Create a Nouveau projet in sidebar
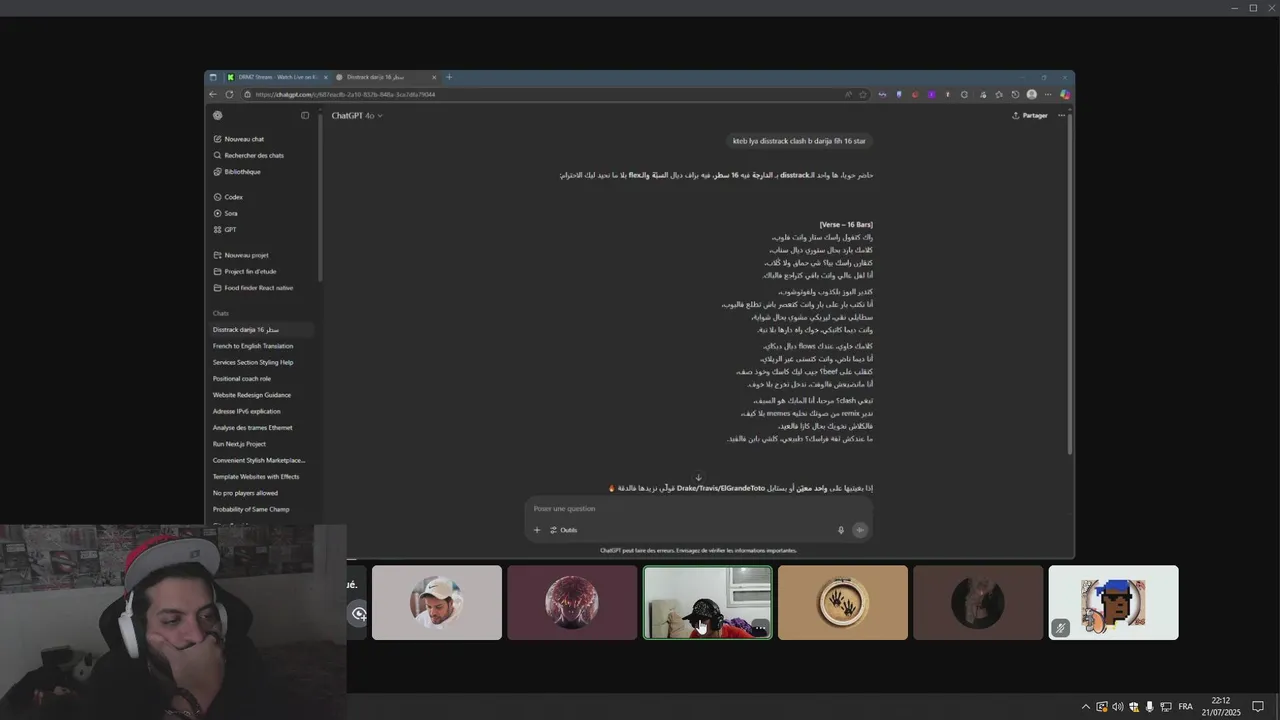1280x720 pixels. point(241,255)
